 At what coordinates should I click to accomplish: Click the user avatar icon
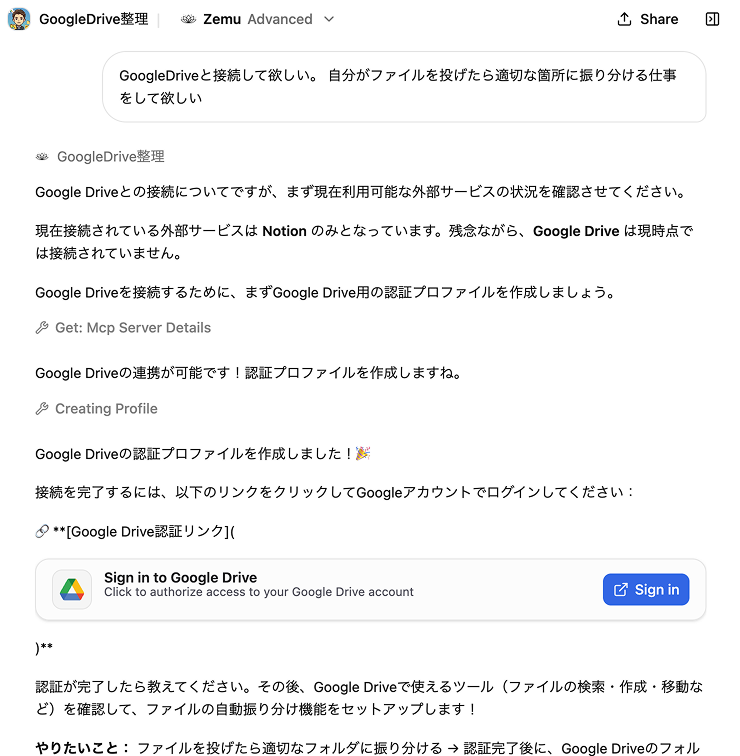tap(19, 19)
